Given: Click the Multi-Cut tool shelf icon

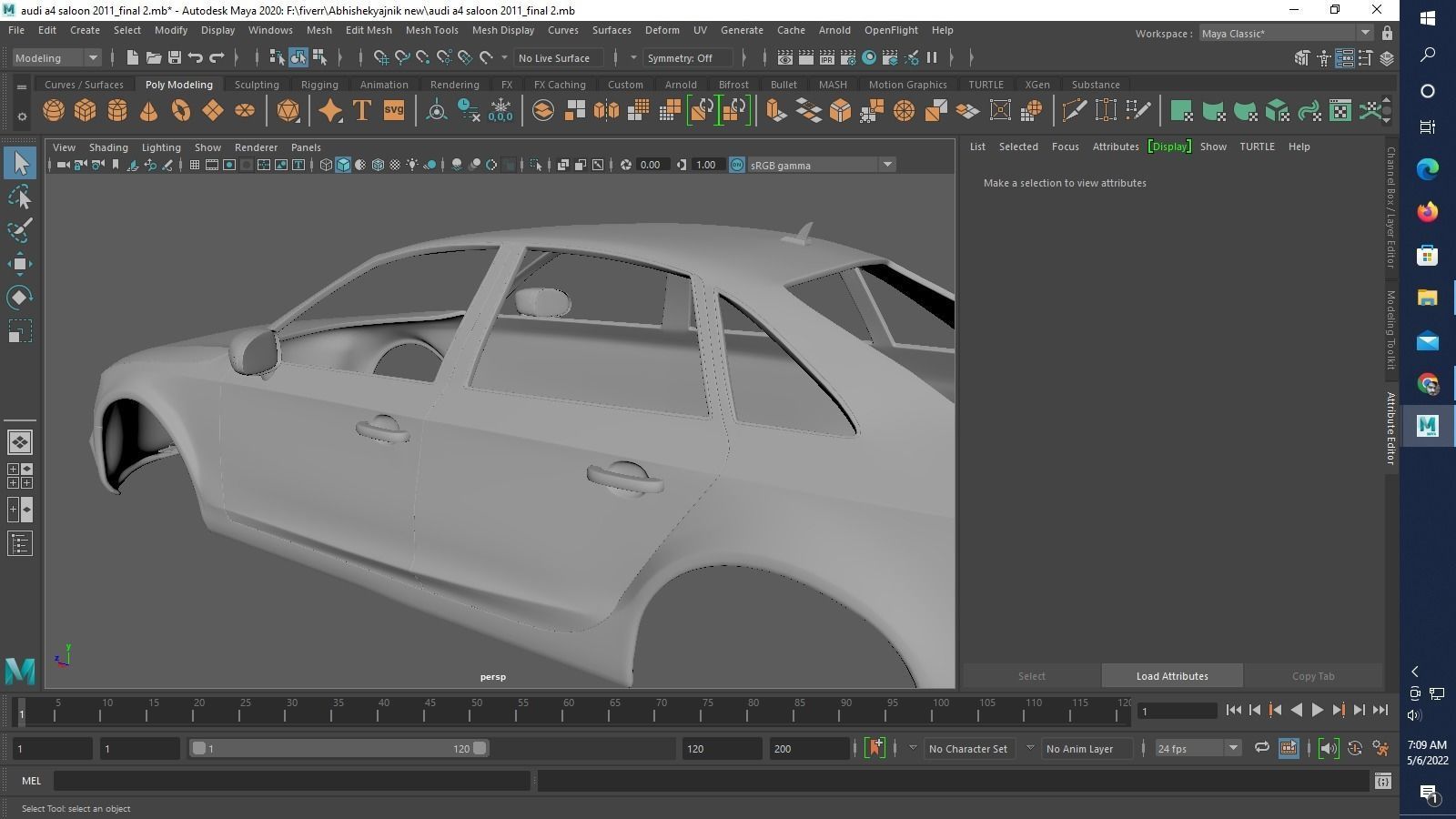Looking at the screenshot, I should (1074, 111).
